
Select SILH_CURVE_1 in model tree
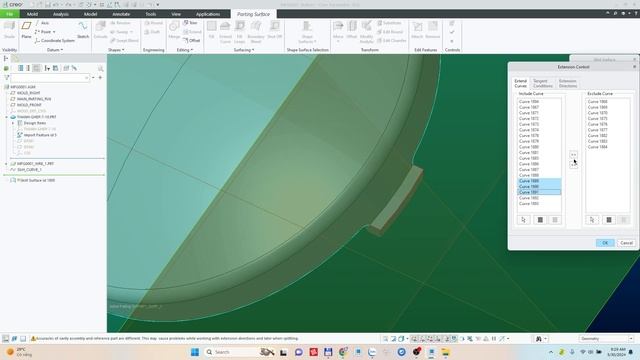(29, 169)
